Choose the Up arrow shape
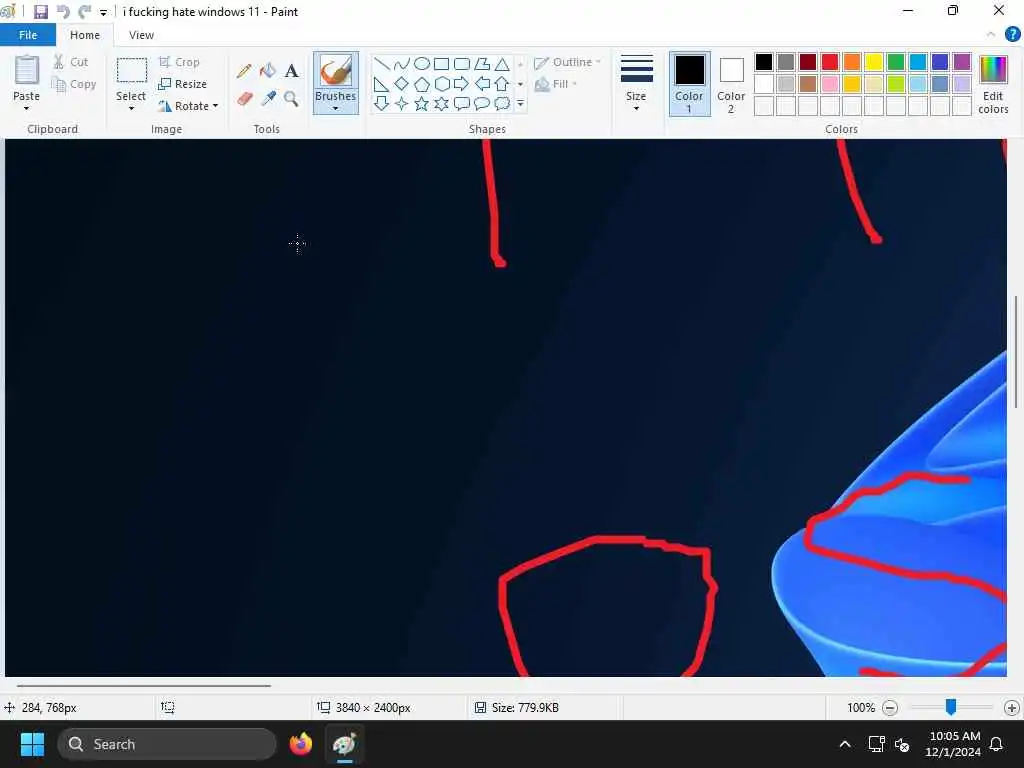 click(x=502, y=84)
